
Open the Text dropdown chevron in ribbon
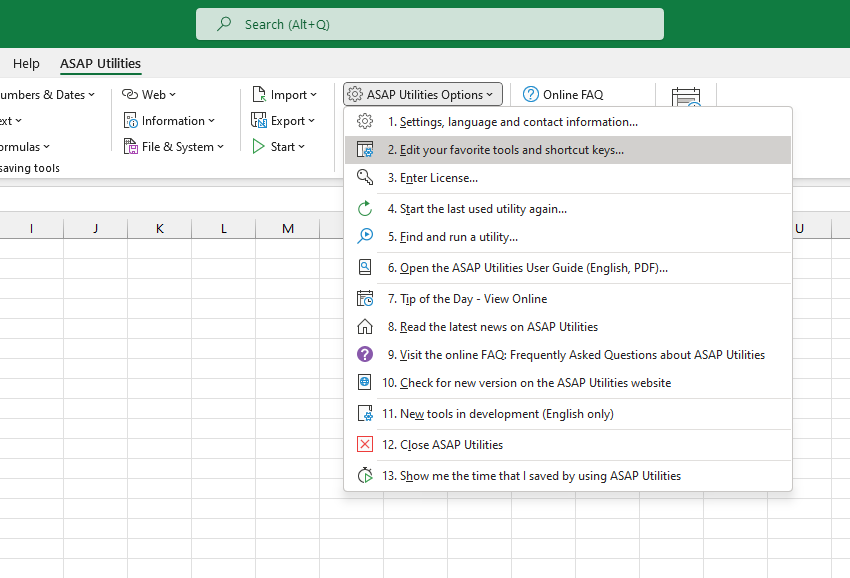click(18, 120)
